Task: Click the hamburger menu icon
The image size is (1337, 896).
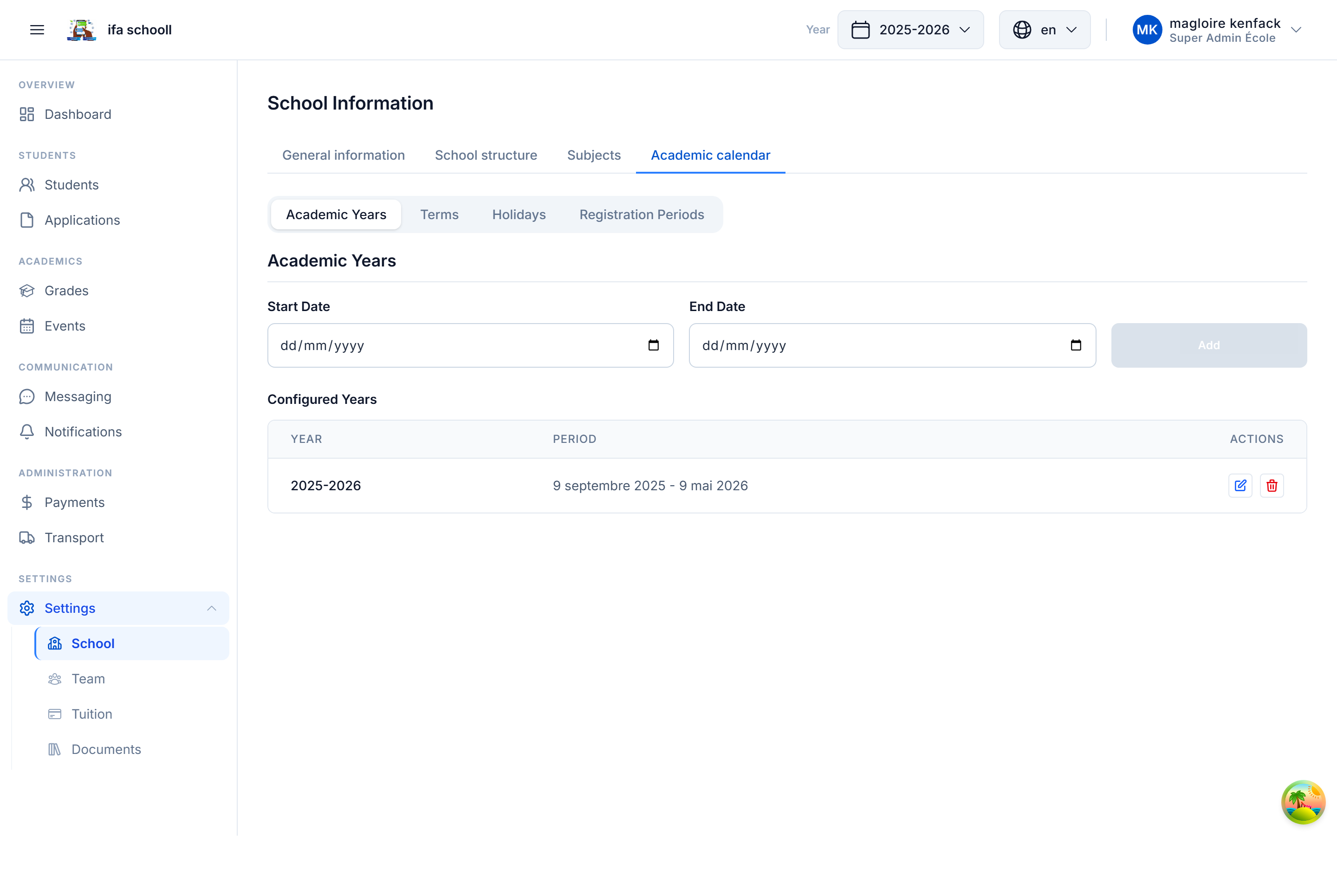Action: point(37,30)
